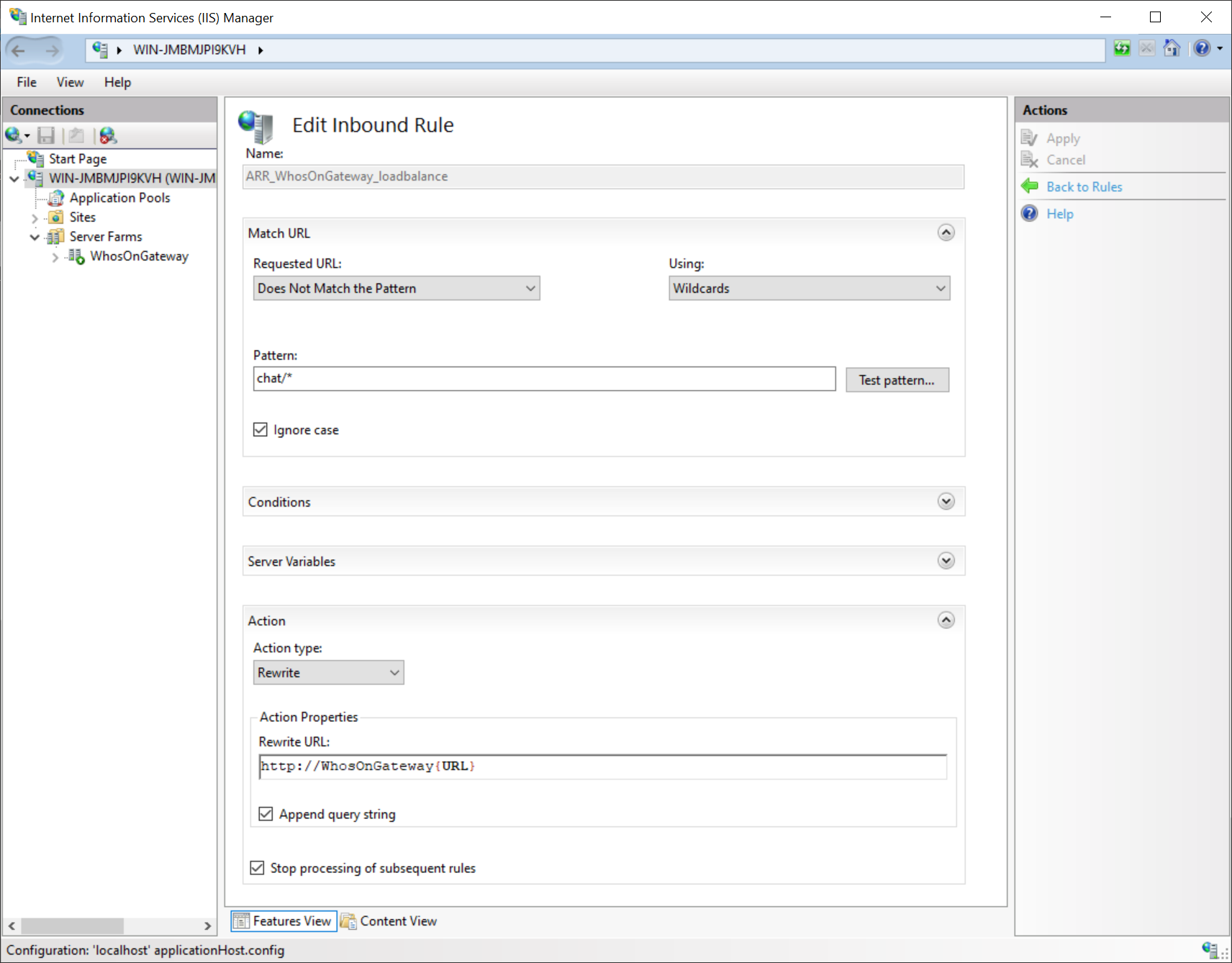This screenshot has height=963, width=1232.
Task: Click the Features View tab icon
Action: 242,921
